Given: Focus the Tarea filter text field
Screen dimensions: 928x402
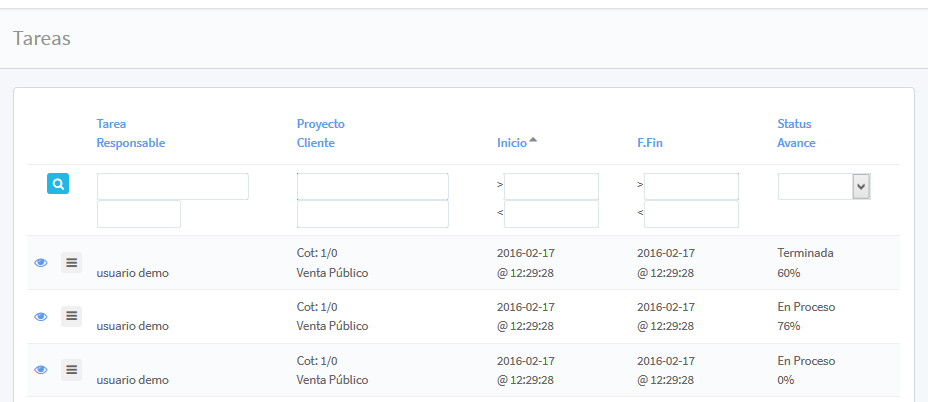Looking at the screenshot, I should [x=172, y=186].
